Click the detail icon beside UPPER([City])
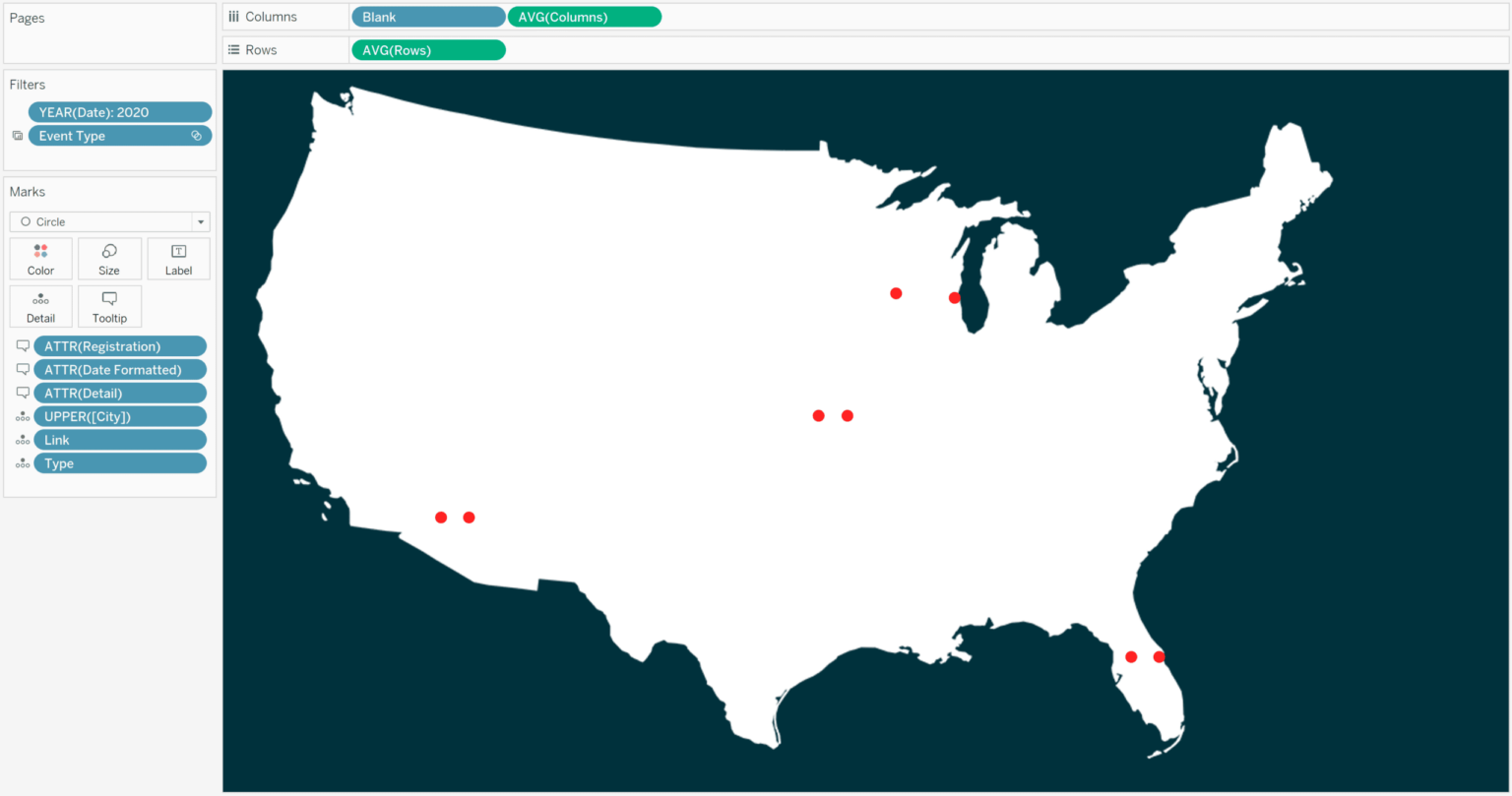 (x=22, y=415)
